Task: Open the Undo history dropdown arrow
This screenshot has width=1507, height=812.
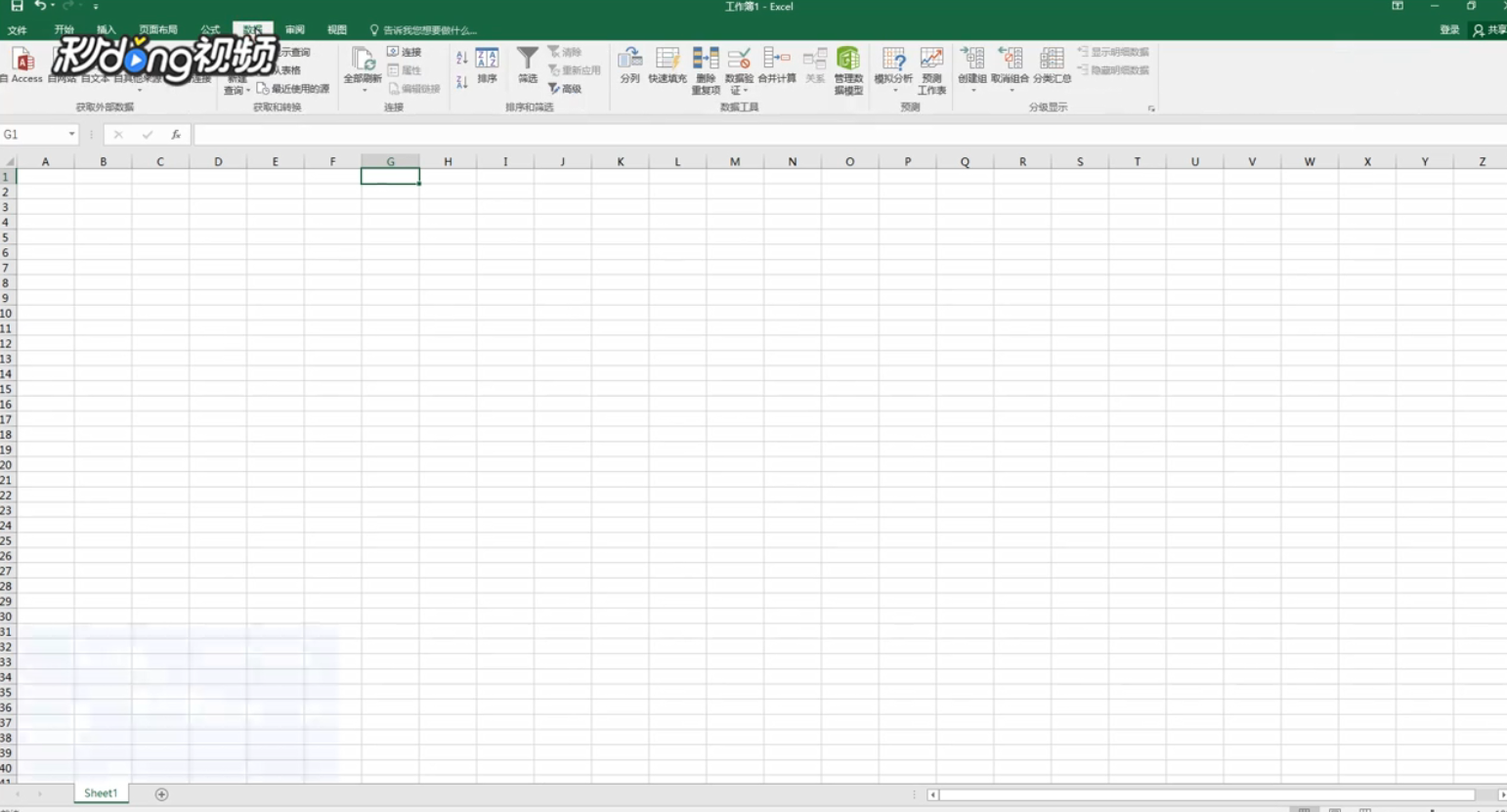Action: [53, 6]
